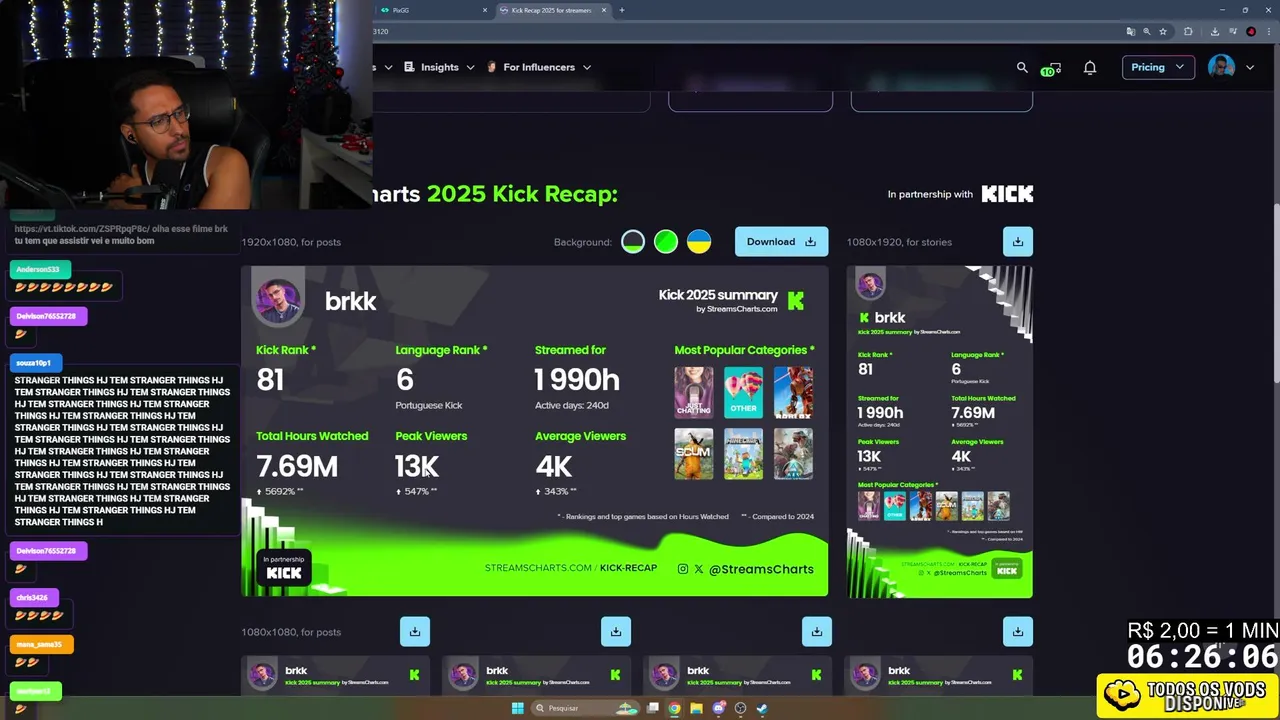The image size is (1280, 720).
Task: Switch to Kick Recap 2025 tab
Action: click(551, 10)
